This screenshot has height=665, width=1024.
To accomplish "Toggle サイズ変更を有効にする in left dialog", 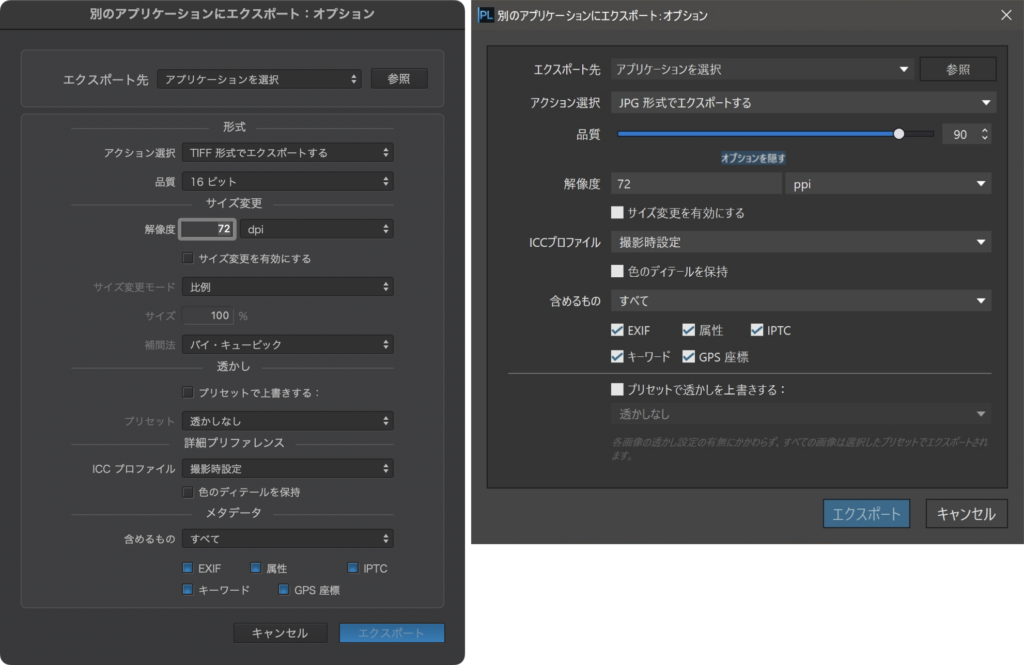I will (187, 258).
